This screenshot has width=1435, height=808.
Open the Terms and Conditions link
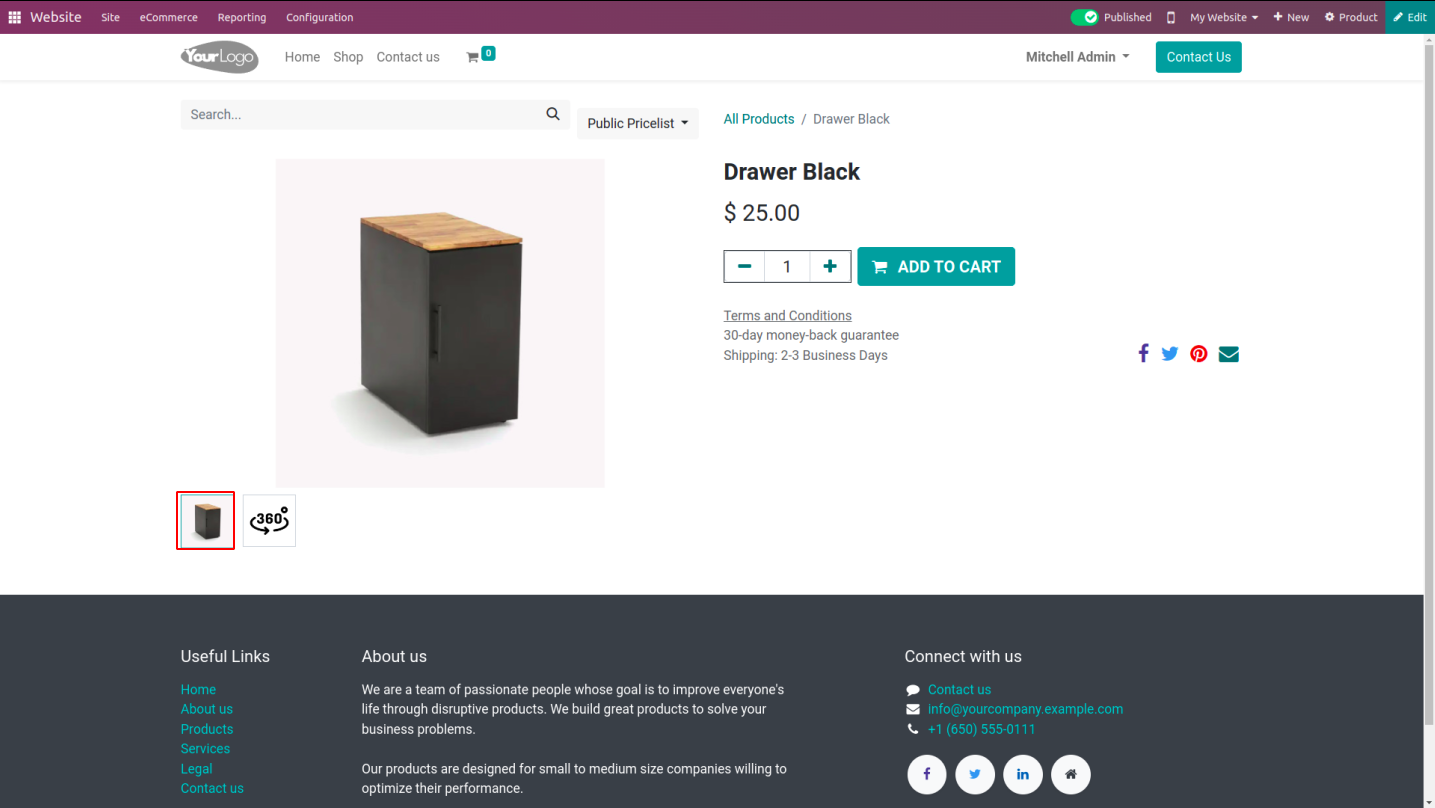[x=787, y=315]
